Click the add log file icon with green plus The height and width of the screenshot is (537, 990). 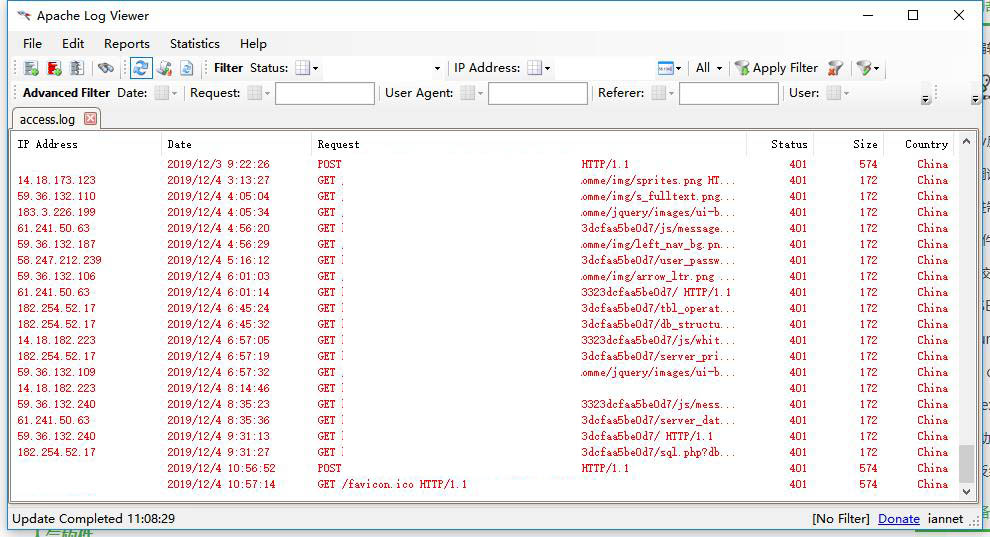coord(31,68)
